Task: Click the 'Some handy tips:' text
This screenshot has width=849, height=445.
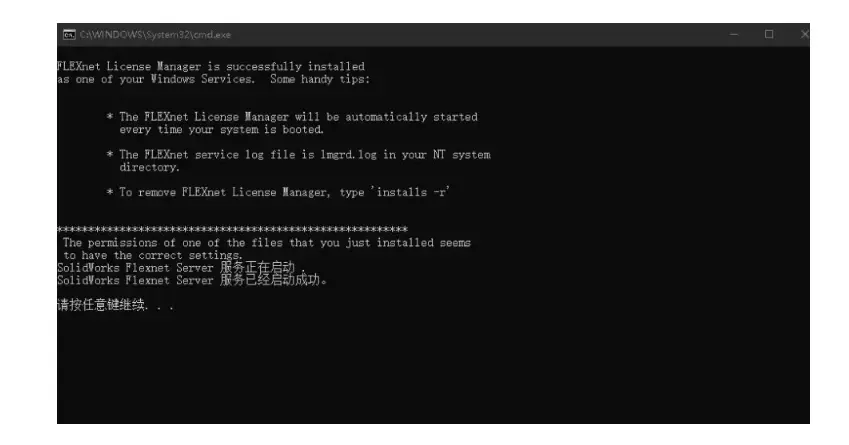Action: [320, 79]
